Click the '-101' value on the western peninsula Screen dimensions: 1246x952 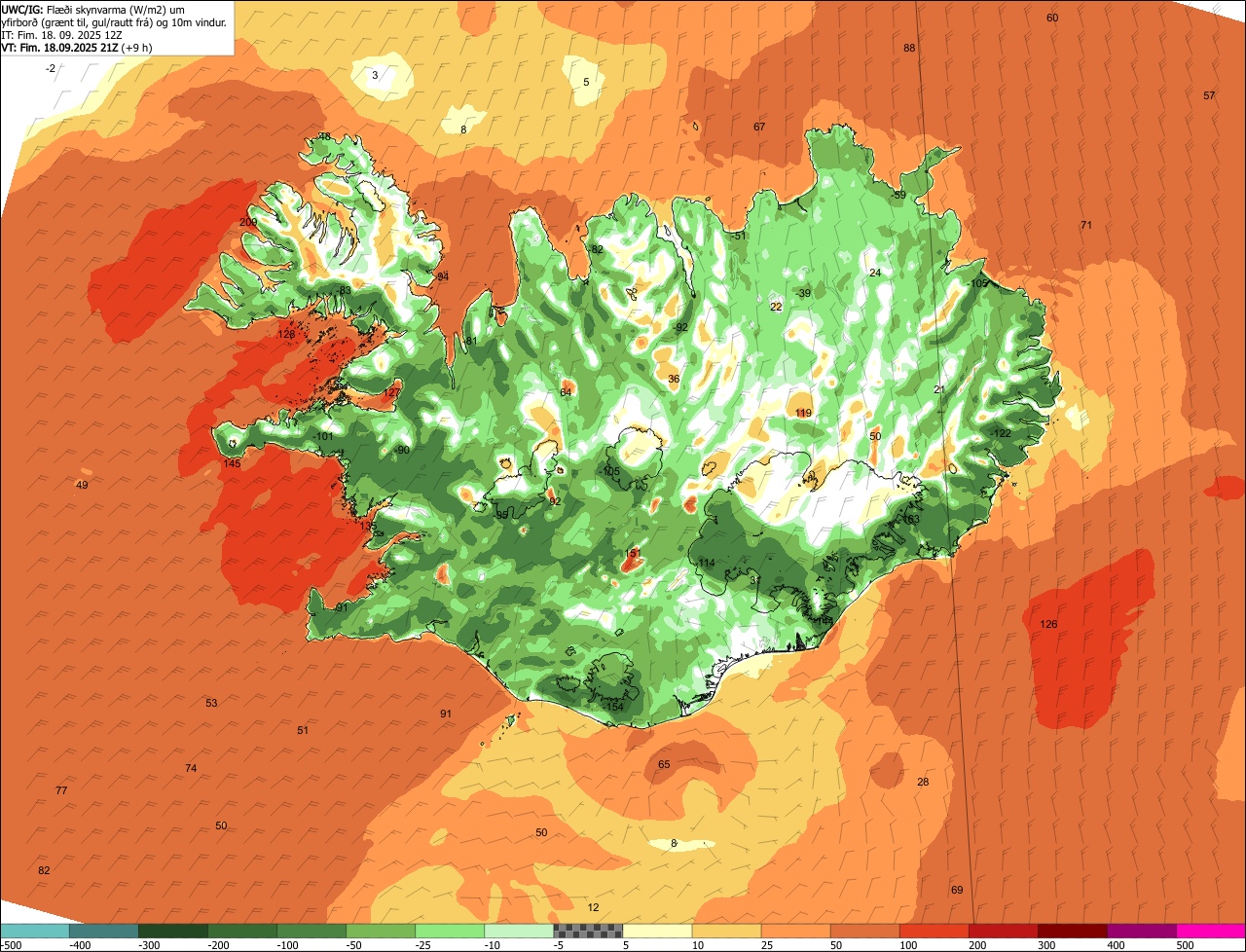(x=323, y=437)
